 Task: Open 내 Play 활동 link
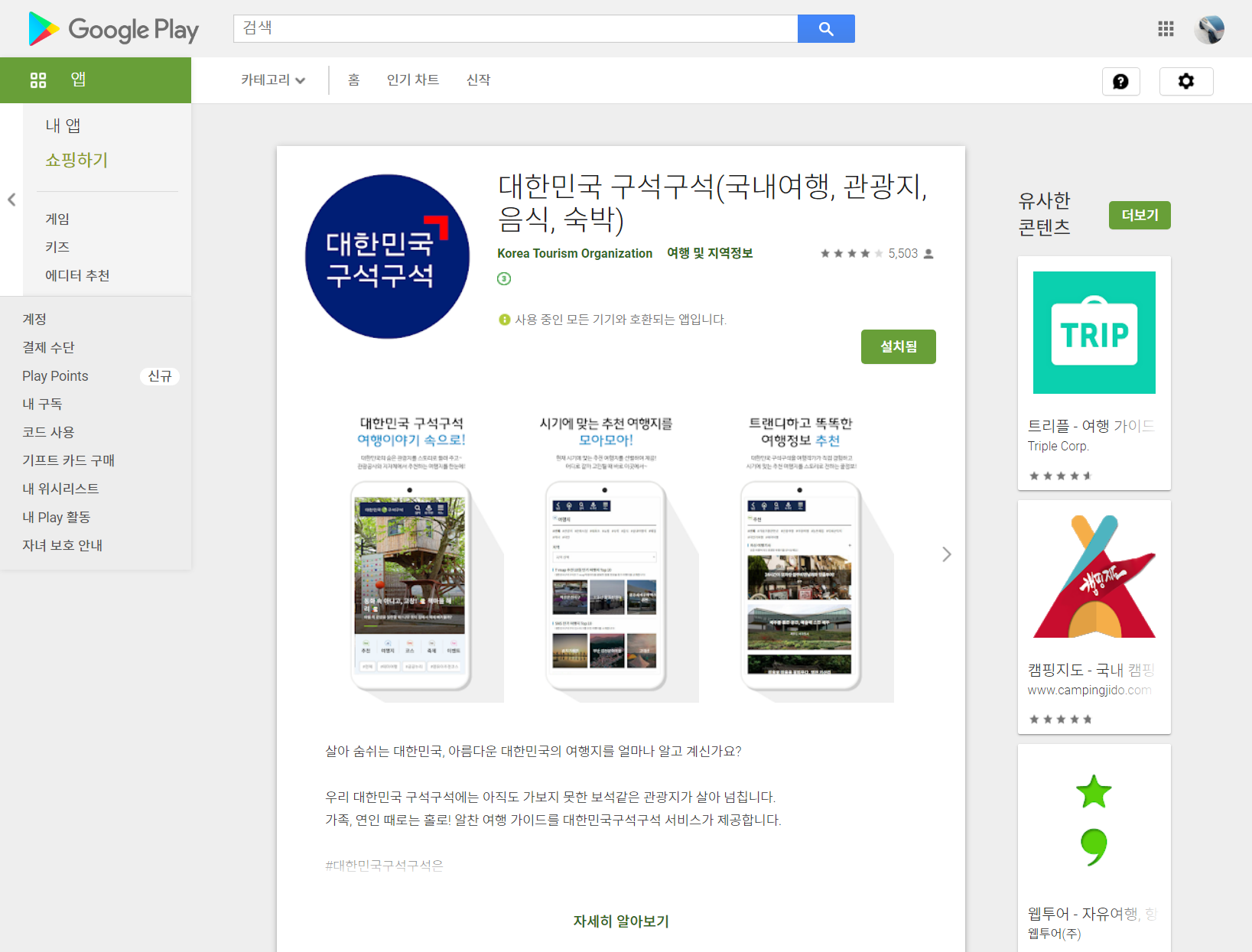pyautogui.click(x=56, y=517)
